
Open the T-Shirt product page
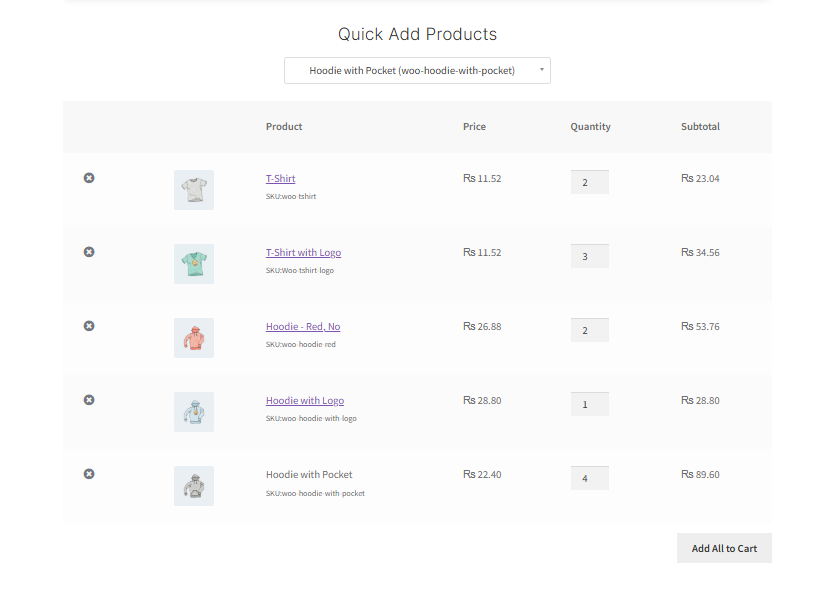tap(280, 178)
